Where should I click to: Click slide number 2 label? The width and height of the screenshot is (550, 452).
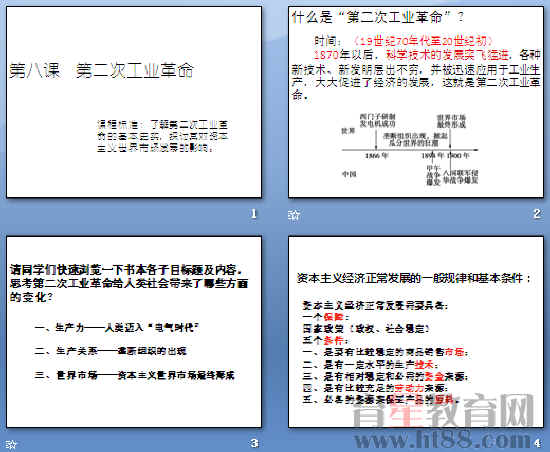click(537, 214)
